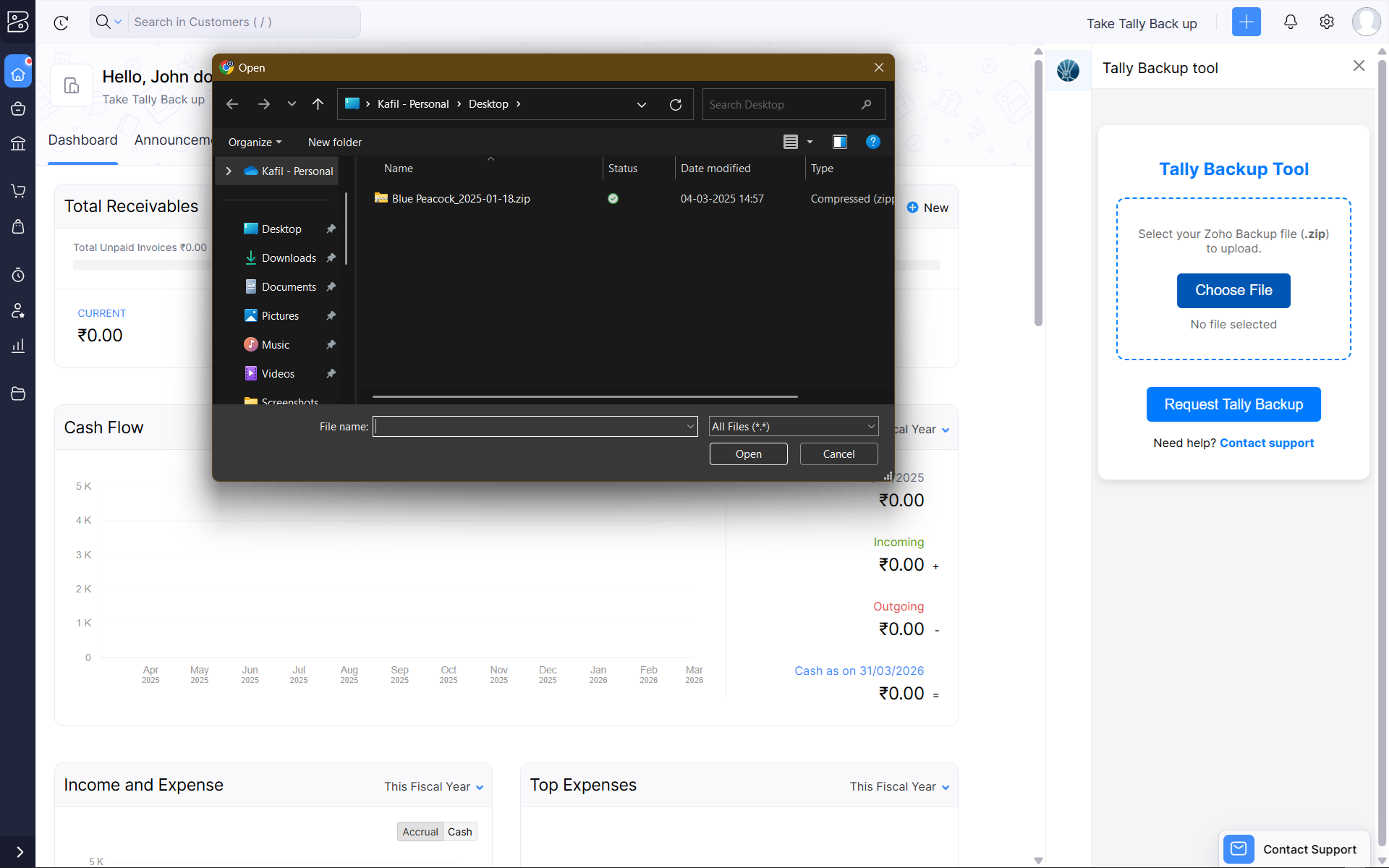Open the Banking icon in left sidebar

tap(18, 143)
